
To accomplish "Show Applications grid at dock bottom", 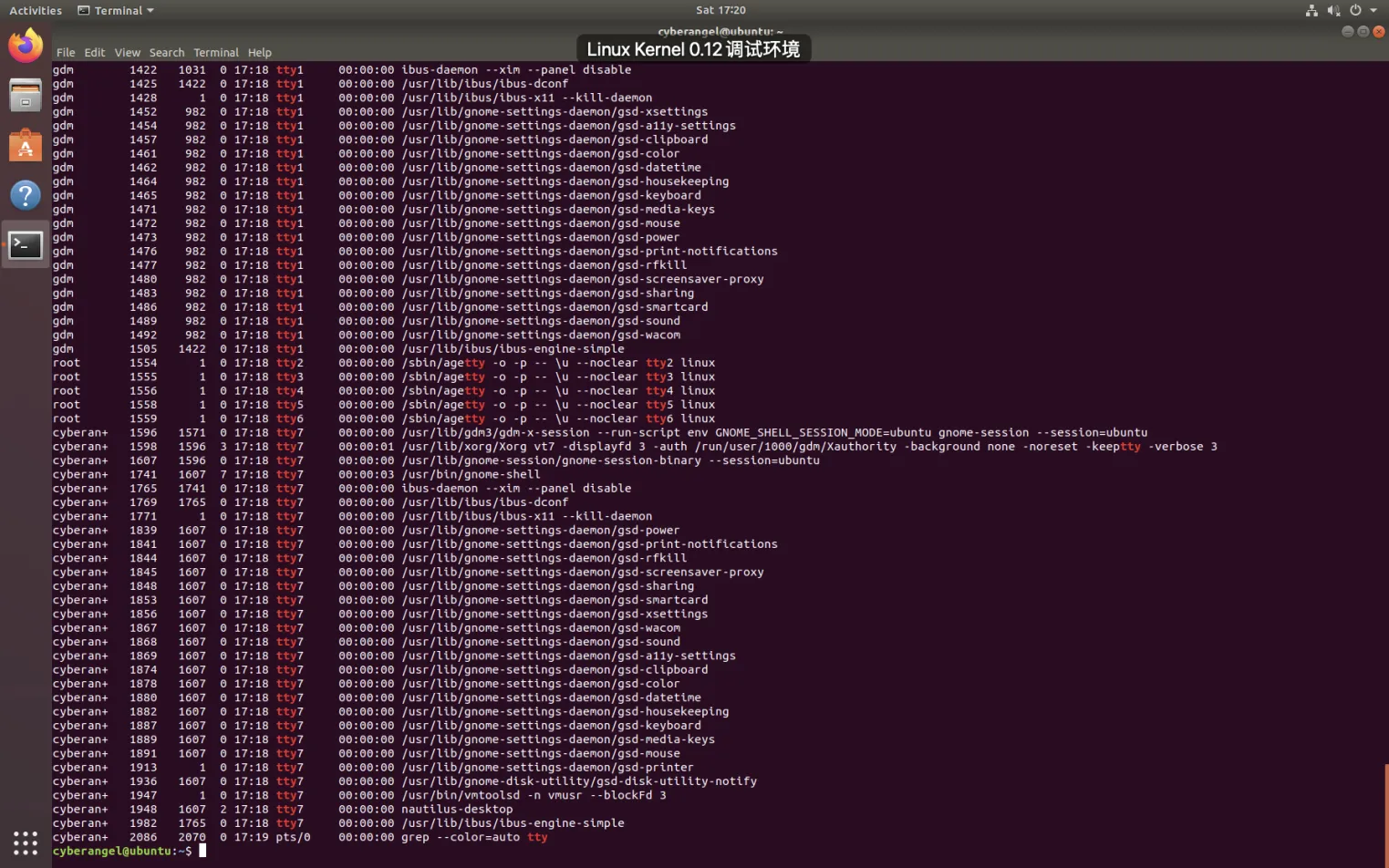I will [x=26, y=842].
